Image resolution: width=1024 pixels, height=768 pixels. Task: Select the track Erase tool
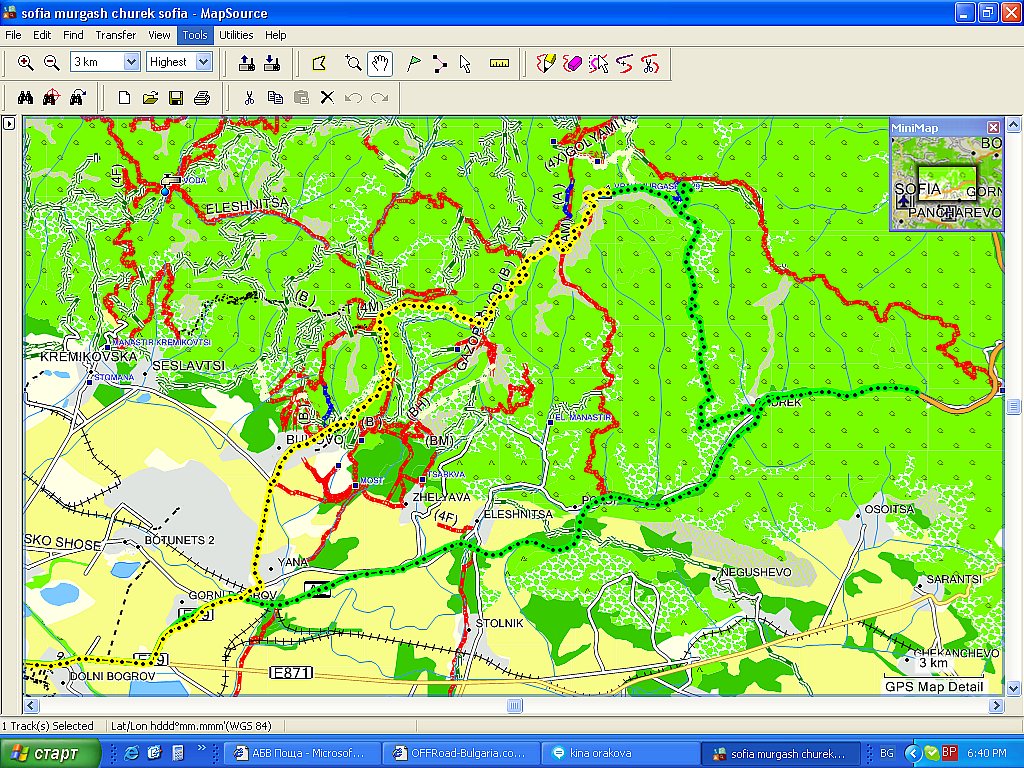(572, 63)
